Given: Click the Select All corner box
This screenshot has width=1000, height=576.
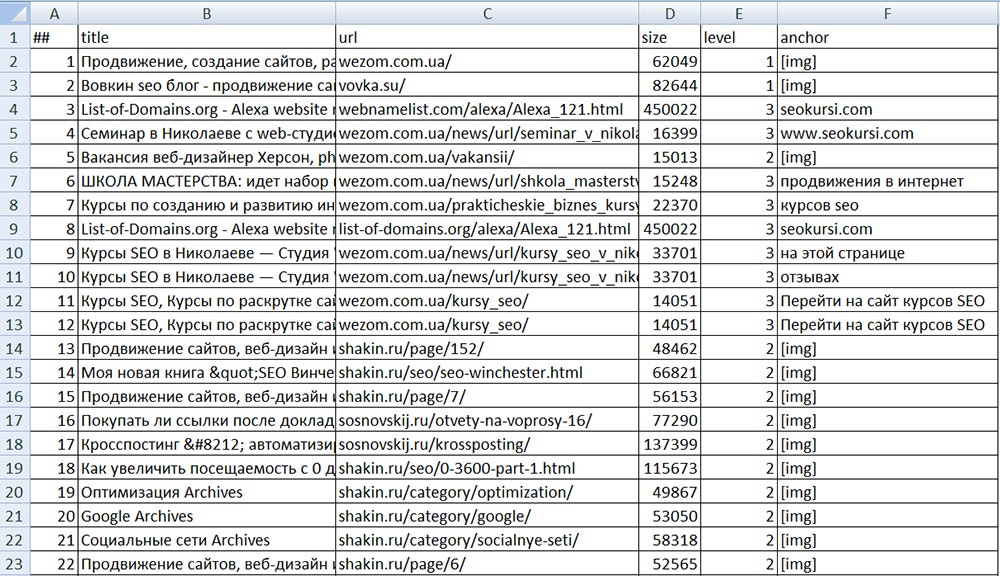Looking at the screenshot, I should click(15, 13).
